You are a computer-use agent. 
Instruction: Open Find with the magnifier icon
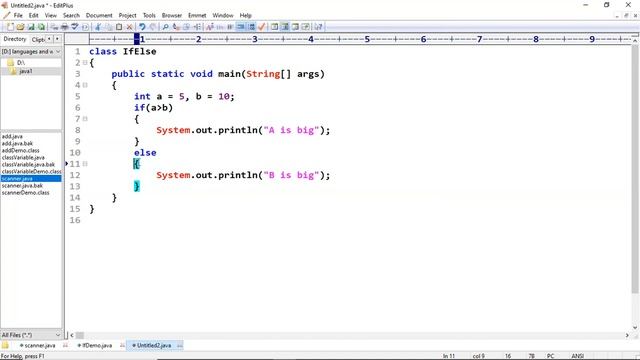coord(165,27)
